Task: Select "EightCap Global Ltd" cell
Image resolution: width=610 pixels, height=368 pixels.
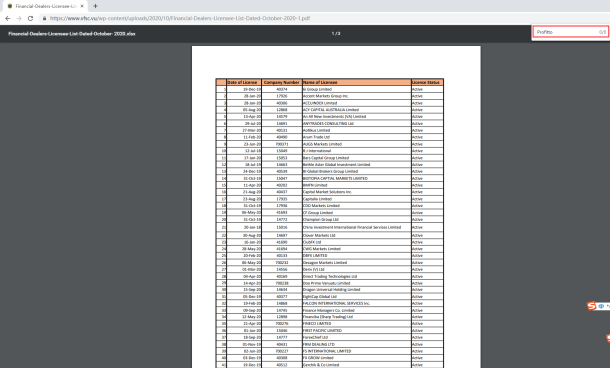Action: coord(357,296)
